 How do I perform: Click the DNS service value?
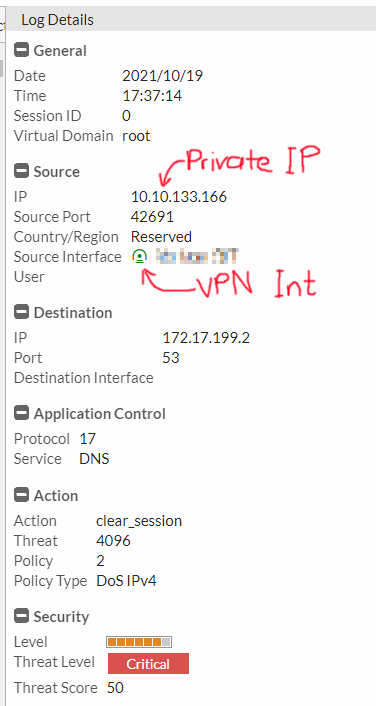94,459
